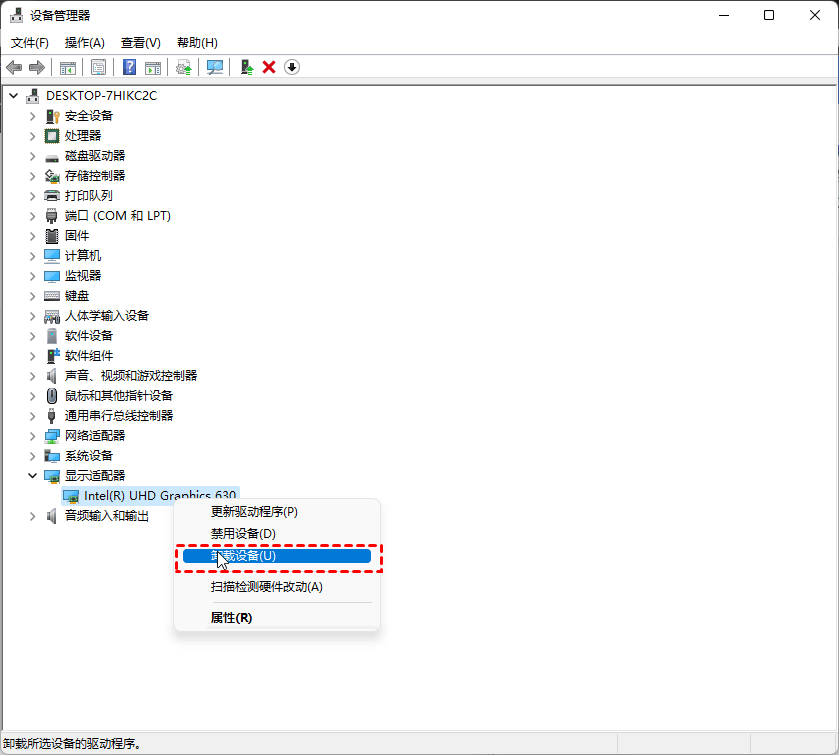This screenshot has width=839, height=755.
Task: Expand the 音频输入和输出 category
Action: pyautogui.click(x=32, y=516)
